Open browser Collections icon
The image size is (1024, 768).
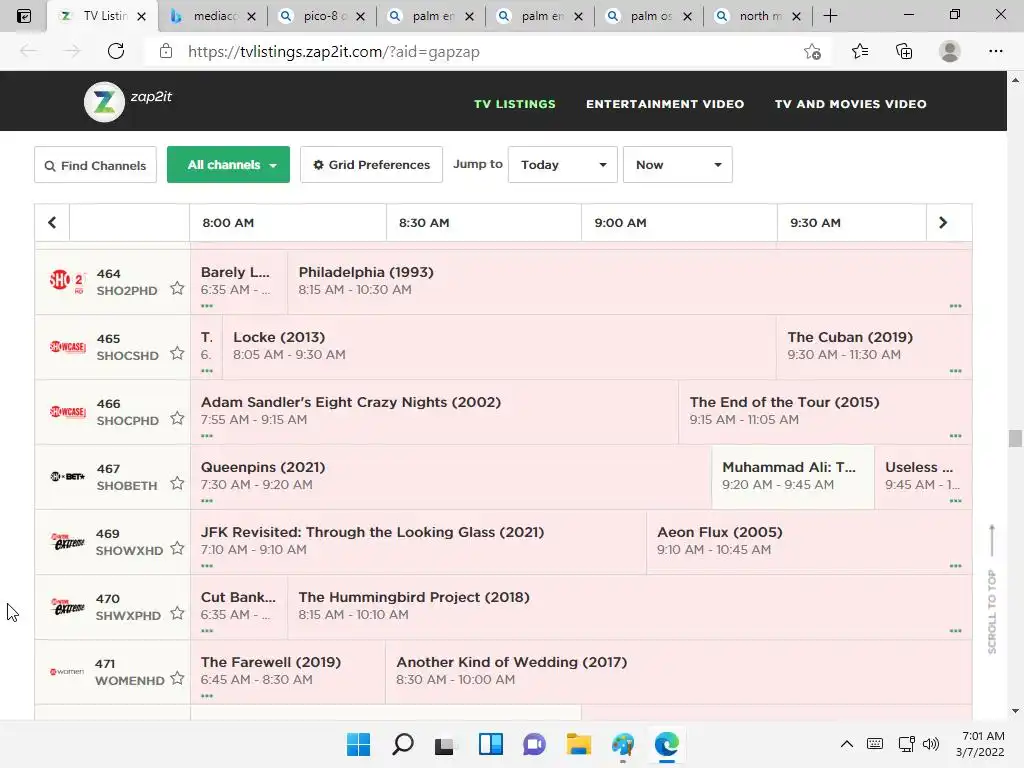pyautogui.click(x=904, y=51)
